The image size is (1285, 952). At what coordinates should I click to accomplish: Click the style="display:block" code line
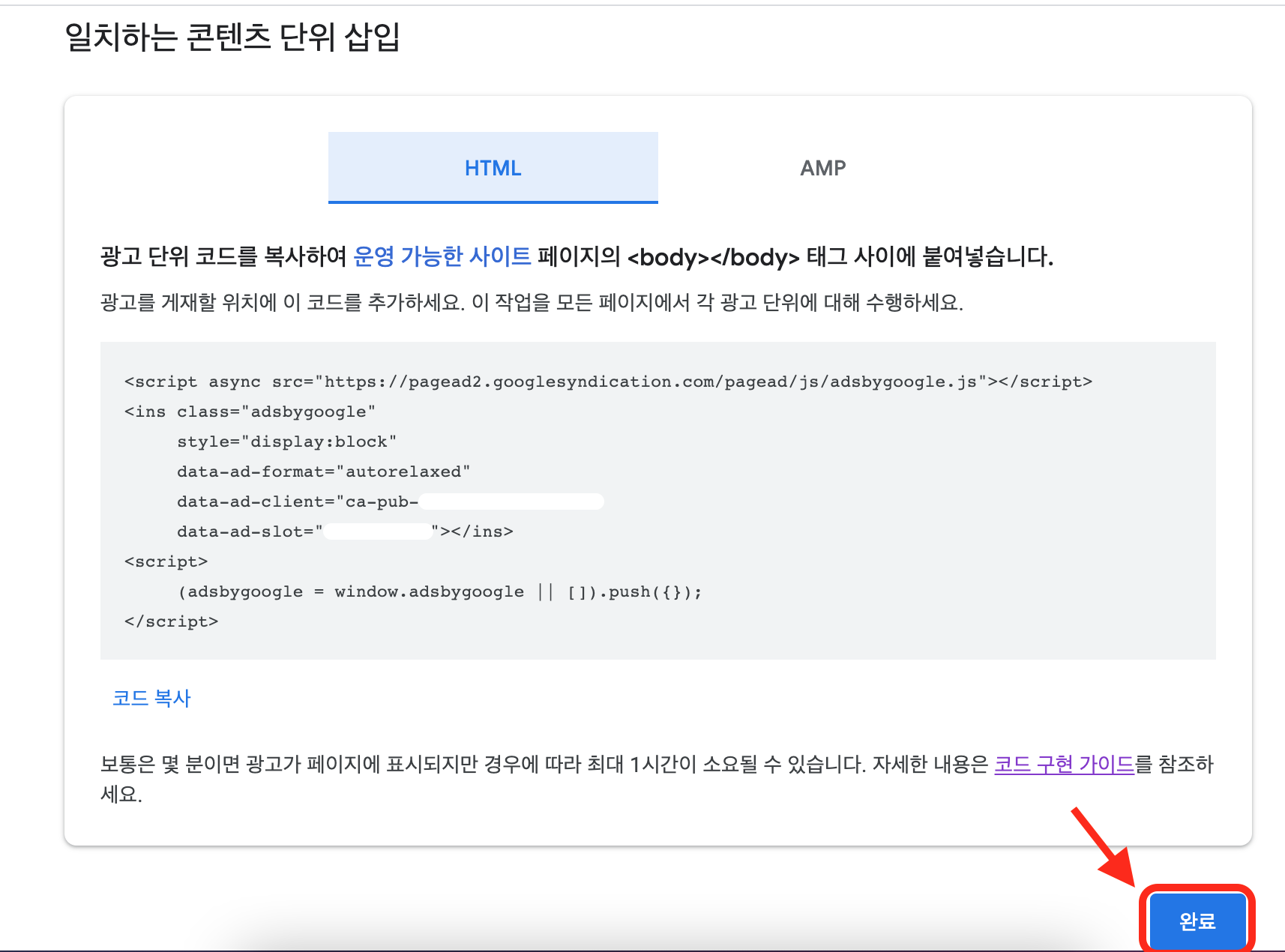[286, 442]
